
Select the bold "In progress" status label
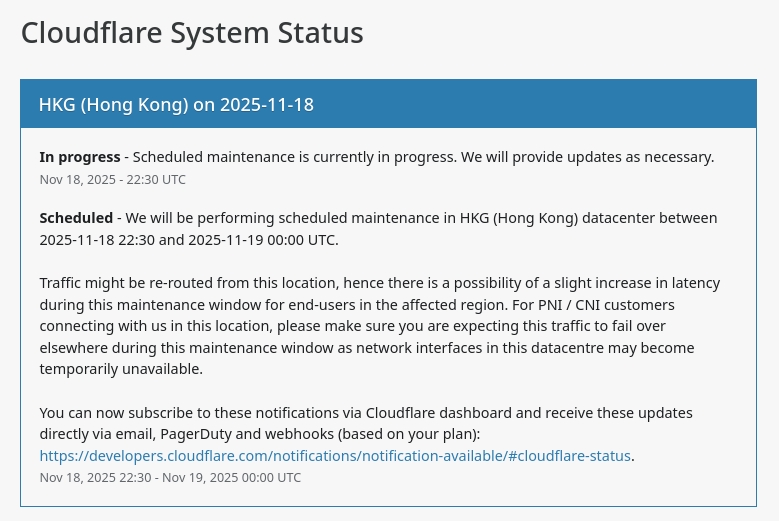coord(79,157)
